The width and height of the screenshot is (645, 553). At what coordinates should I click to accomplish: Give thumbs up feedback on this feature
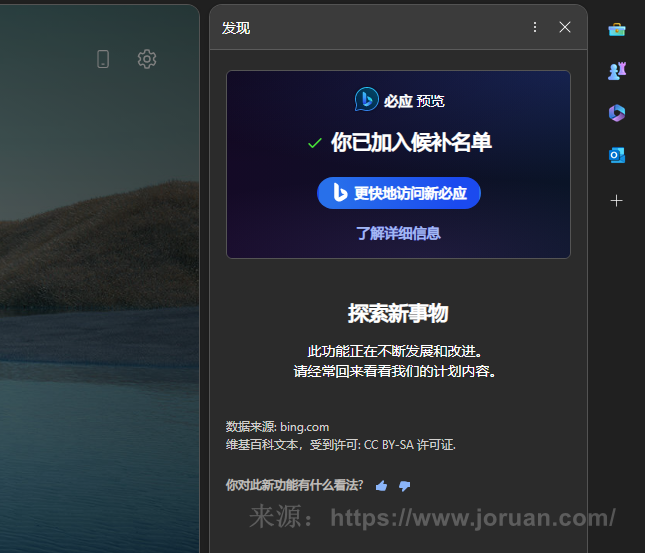(x=381, y=486)
